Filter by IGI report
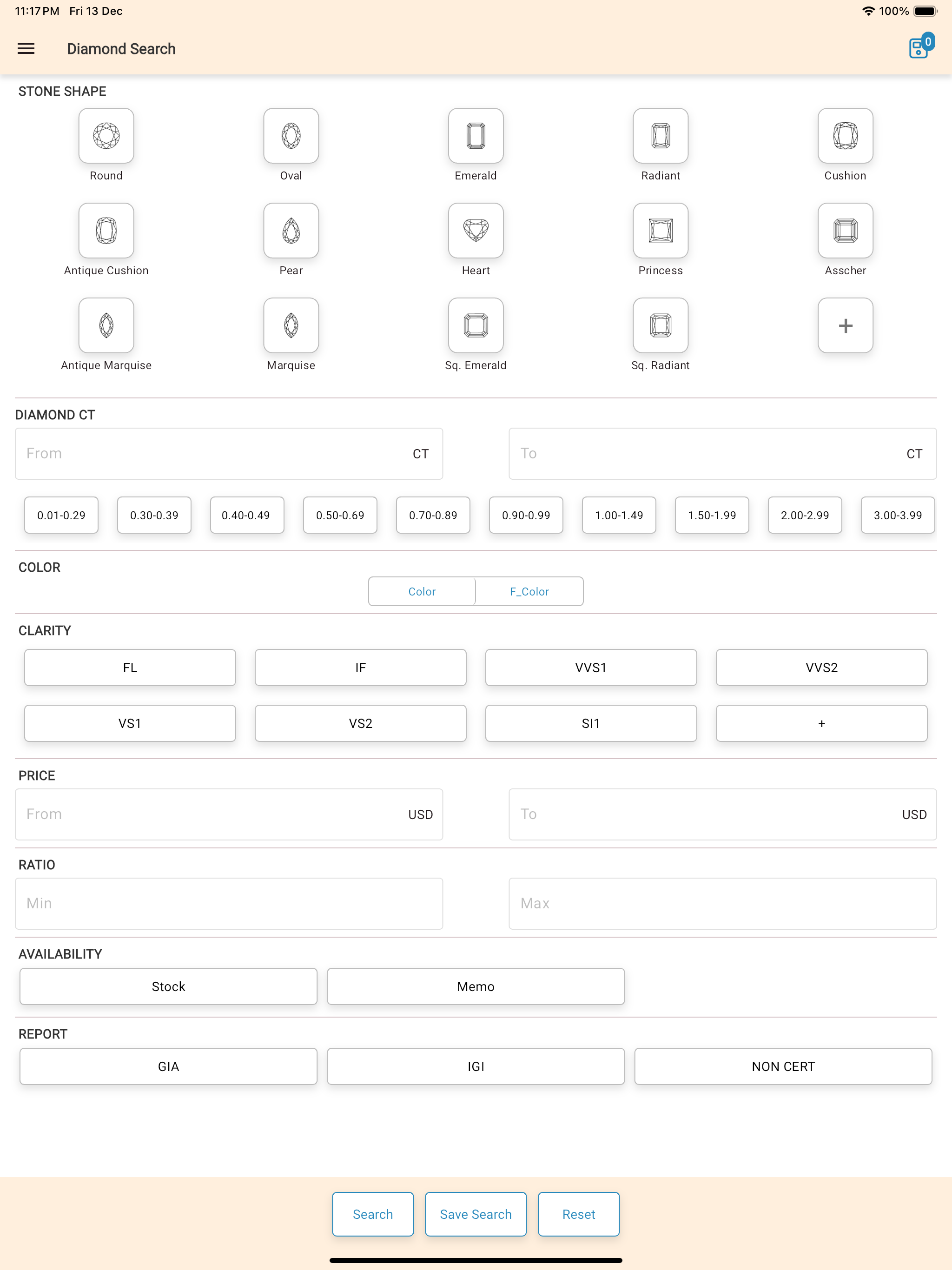The image size is (952, 1270). (476, 1066)
